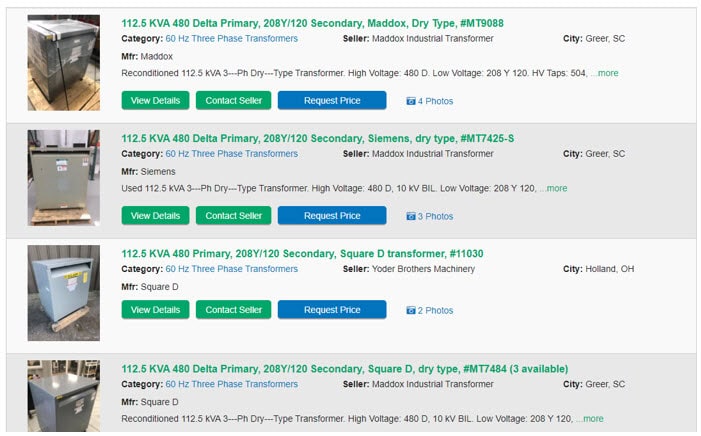701x436 pixels.
Task: Open category link on Yoder Brothers listing
Action: pos(232,269)
